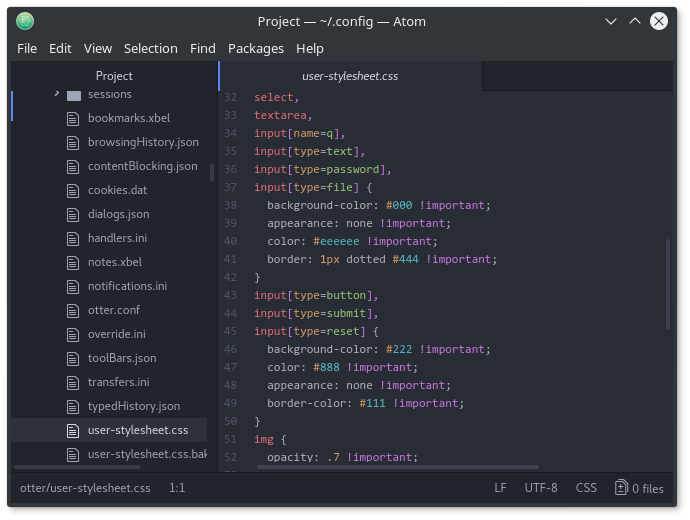Click file icon next to otter.conf
690x520 pixels.
click(73, 311)
